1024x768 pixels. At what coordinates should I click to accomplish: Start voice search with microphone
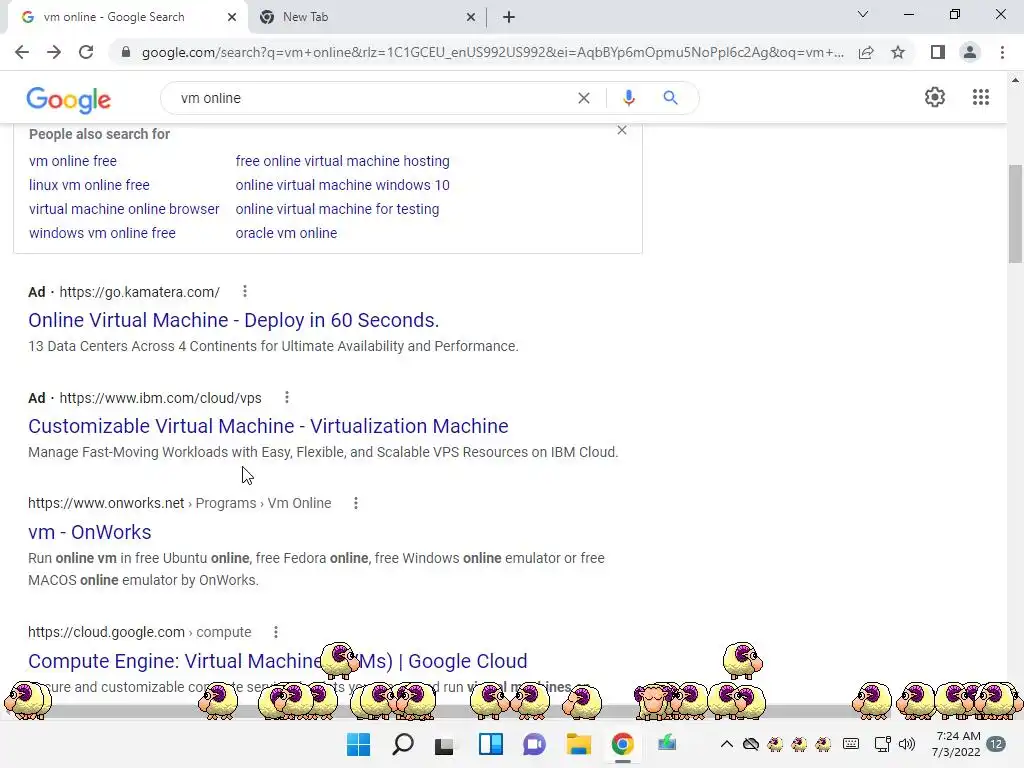628,98
